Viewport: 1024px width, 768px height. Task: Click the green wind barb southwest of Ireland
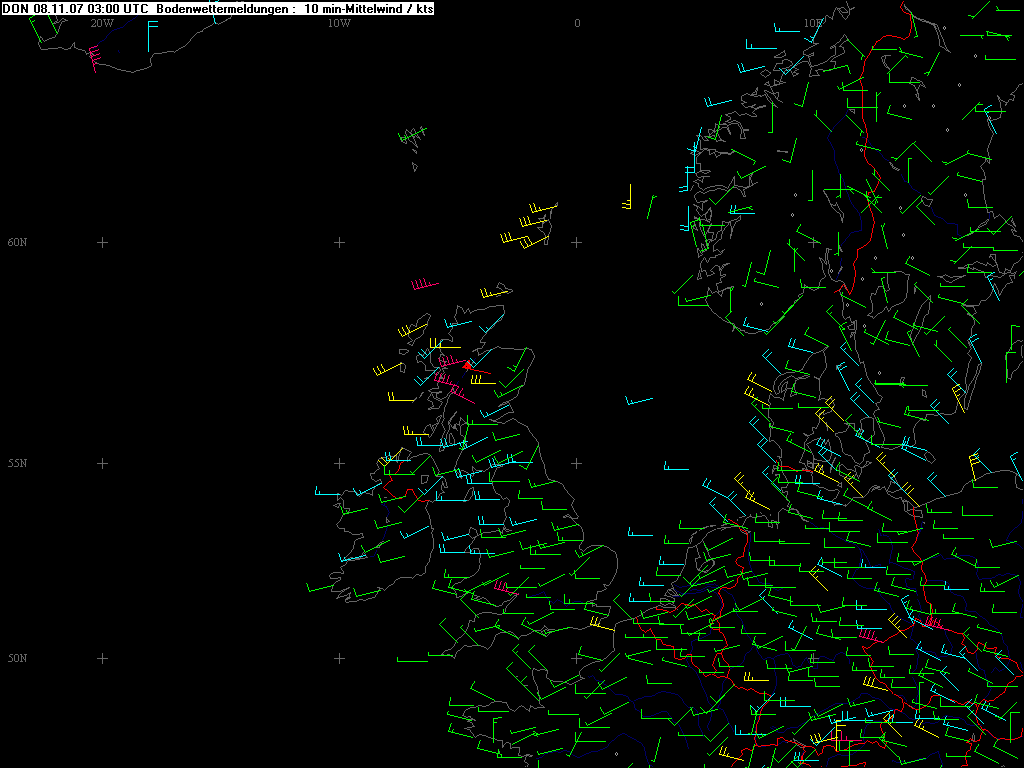(322, 588)
